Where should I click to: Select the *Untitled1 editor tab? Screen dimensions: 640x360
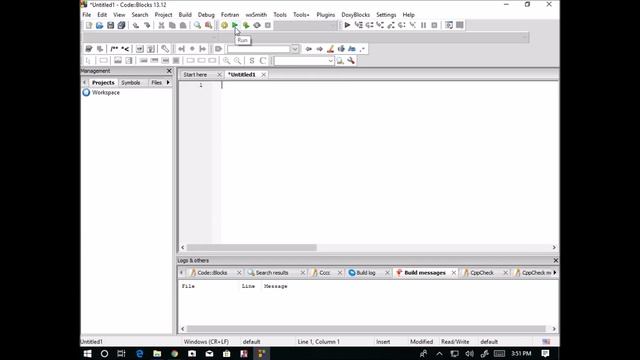(242, 75)
